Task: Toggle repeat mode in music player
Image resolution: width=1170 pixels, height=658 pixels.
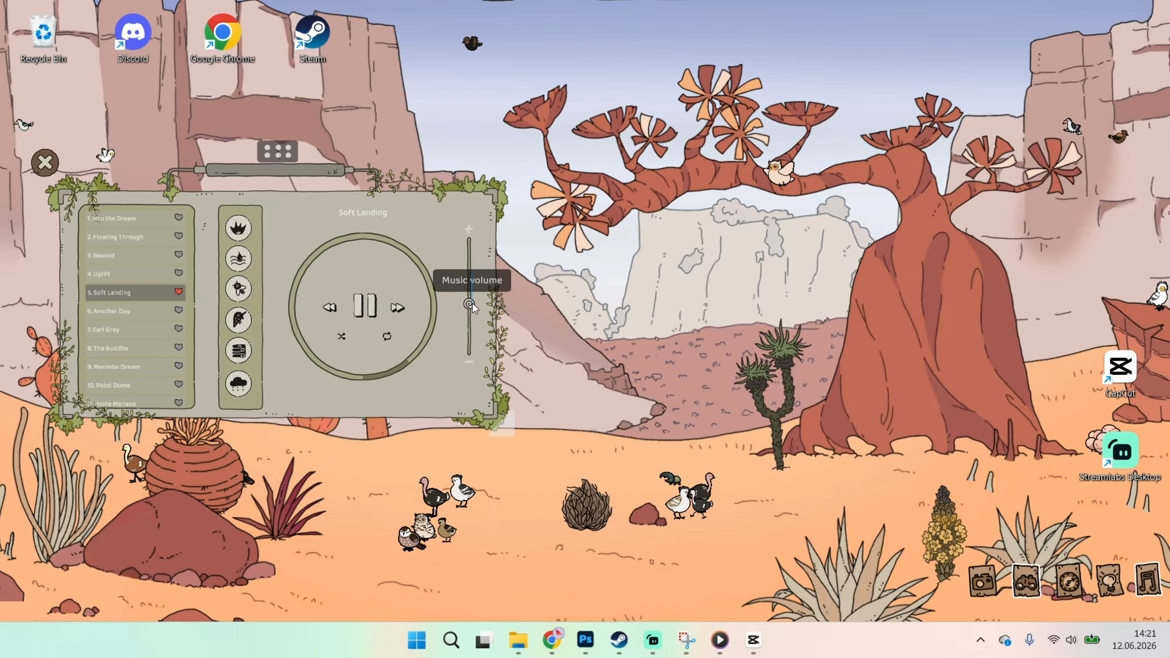Action: pyautogui.click(x=387, y=336)
